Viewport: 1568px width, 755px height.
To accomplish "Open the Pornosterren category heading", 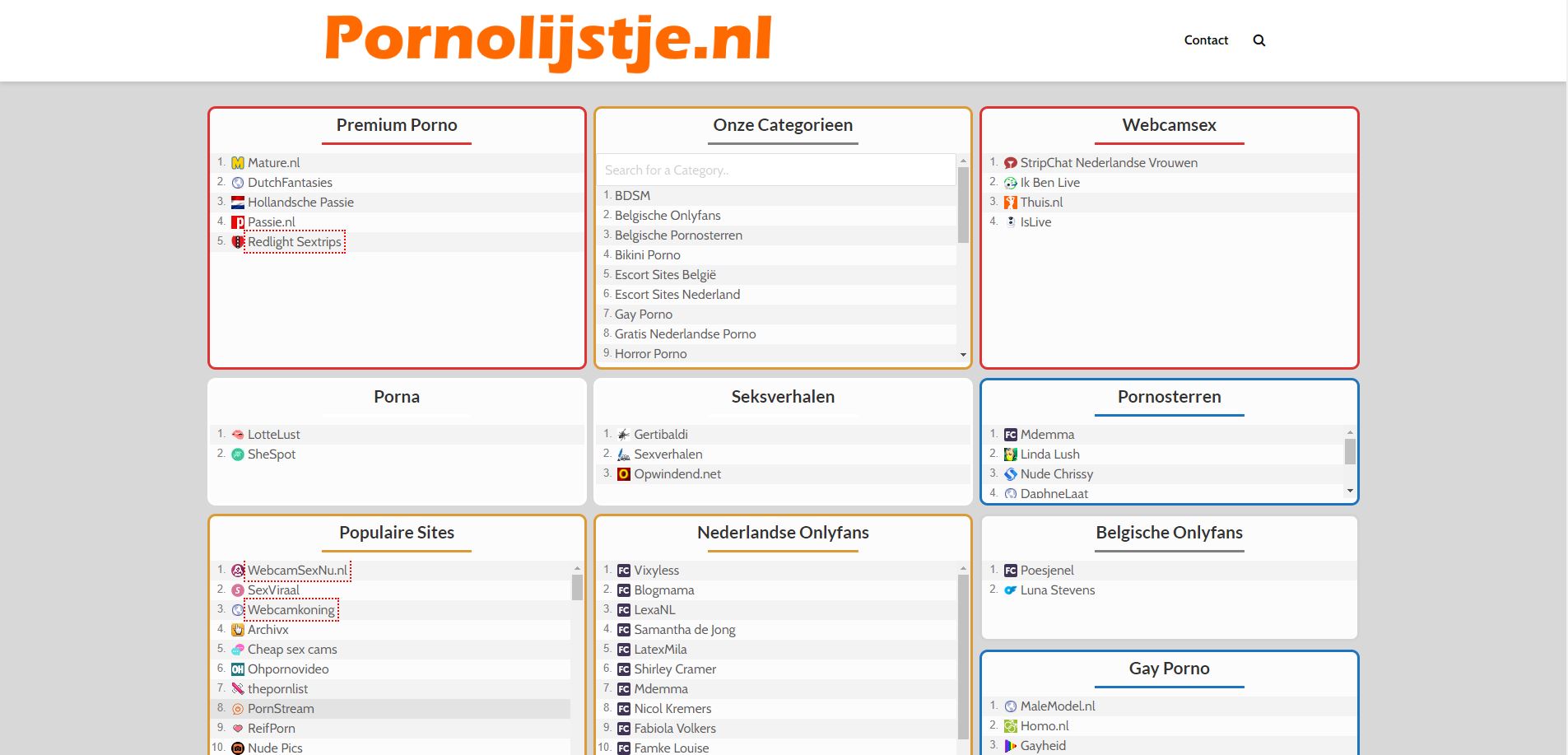I will 1169,397.
